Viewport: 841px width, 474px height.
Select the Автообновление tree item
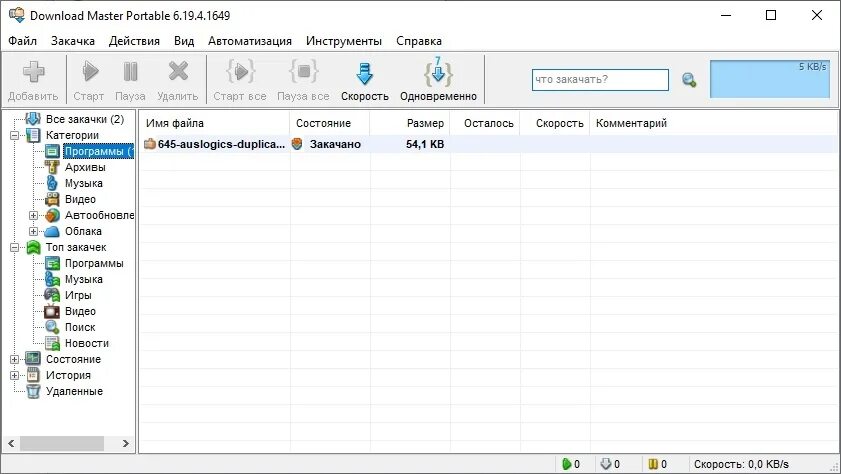pyautogui.click(x=99, y=216)
